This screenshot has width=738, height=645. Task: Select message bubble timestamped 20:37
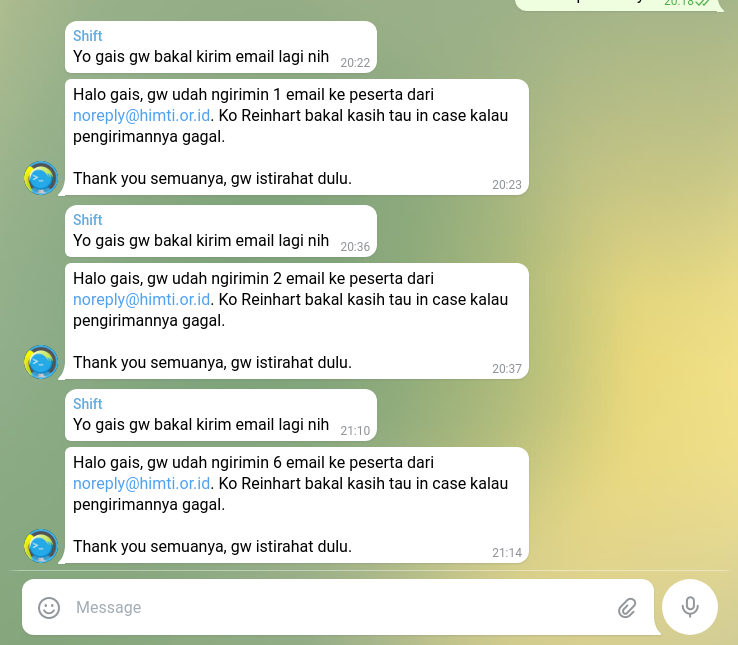point(297,321)
